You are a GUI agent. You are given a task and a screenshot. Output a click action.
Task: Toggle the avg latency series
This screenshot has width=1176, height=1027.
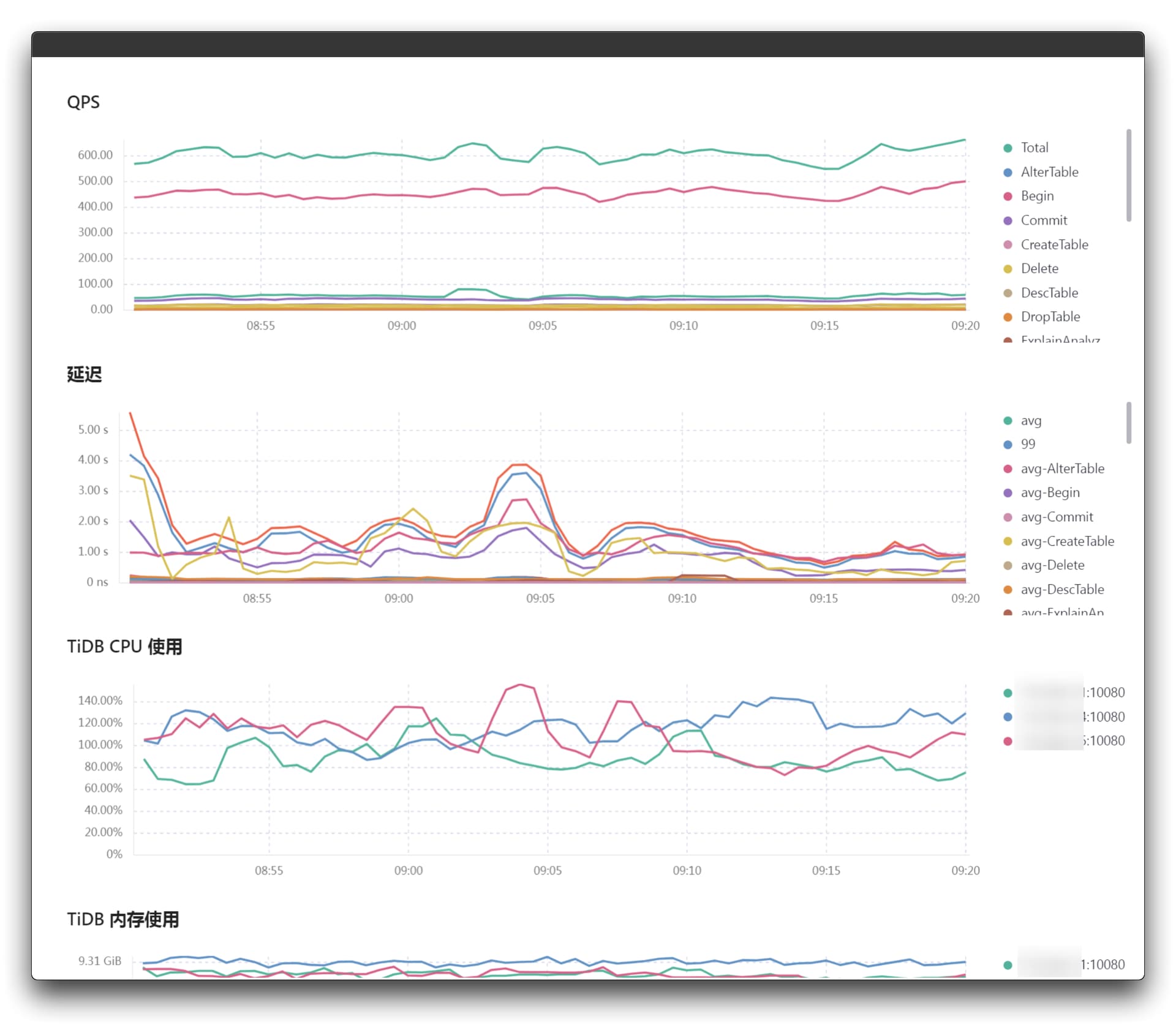1030,421
